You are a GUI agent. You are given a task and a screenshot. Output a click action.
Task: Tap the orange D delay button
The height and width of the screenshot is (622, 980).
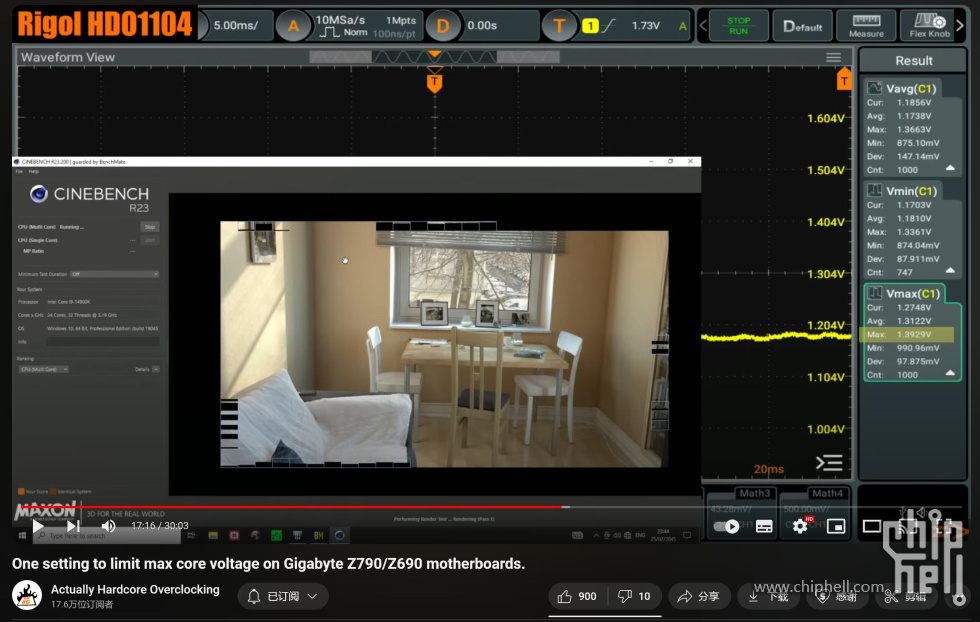click(x=442, y=26)
